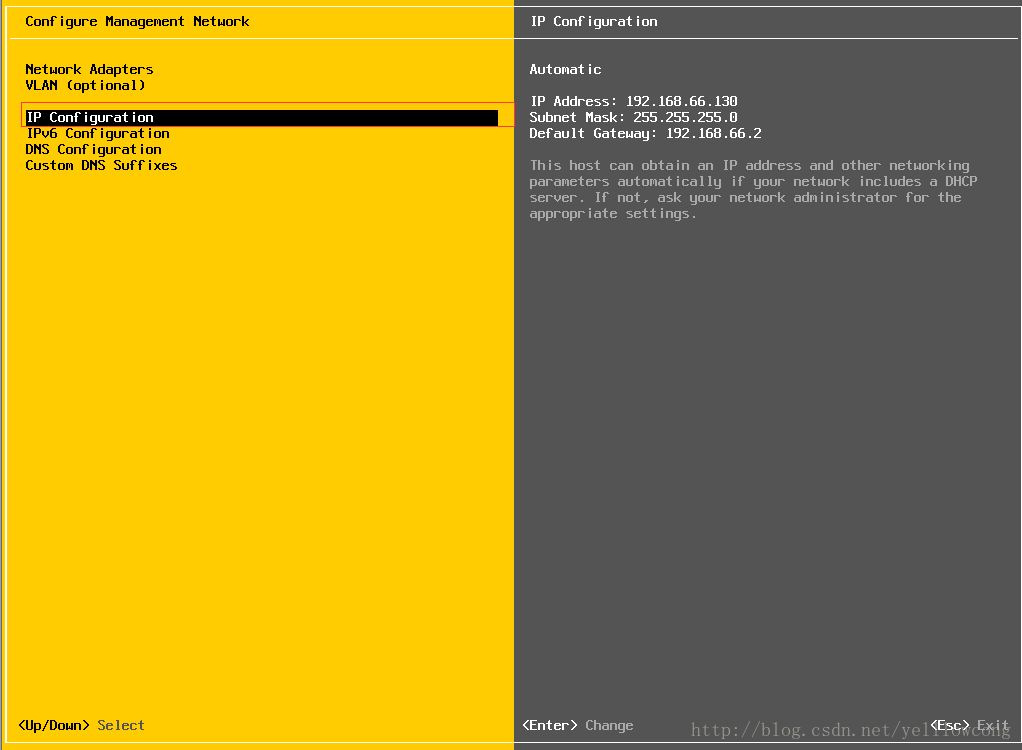Click the Default Gateway 192.168.66.2 line
Viewport: 1022px width, 750px height.
[645, 134]
